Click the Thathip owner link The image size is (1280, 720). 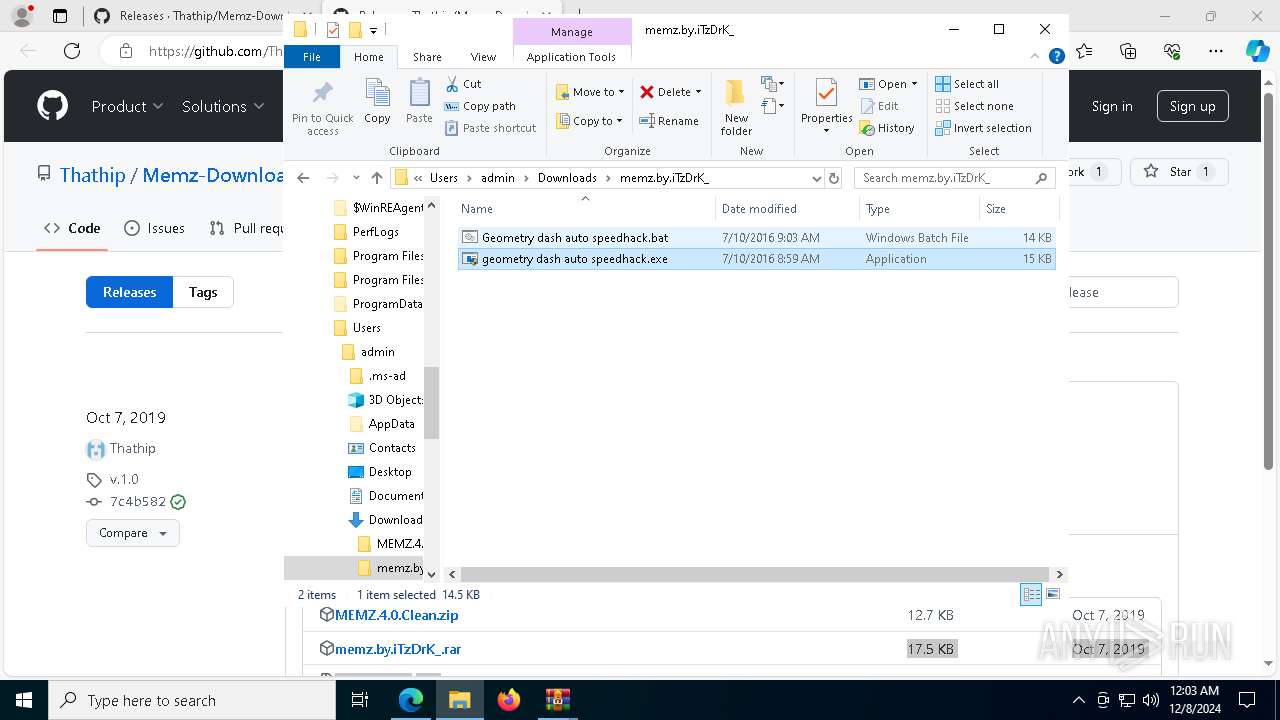pos(92,175)
